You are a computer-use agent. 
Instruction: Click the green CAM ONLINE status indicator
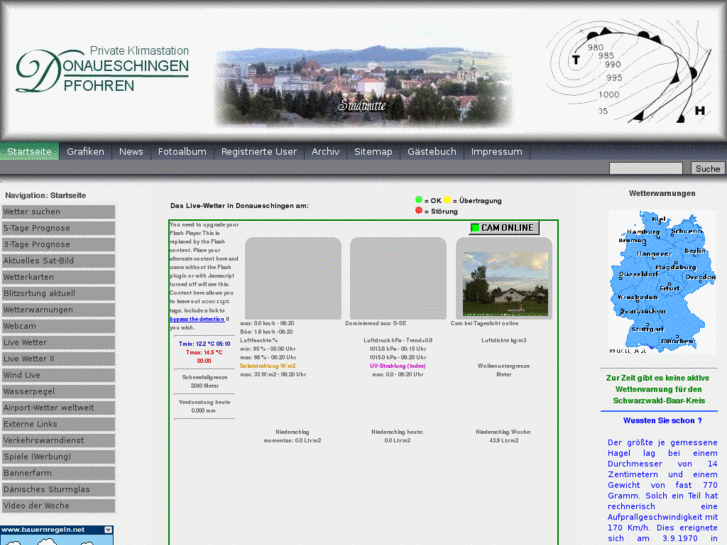click(x=504, y=228)
